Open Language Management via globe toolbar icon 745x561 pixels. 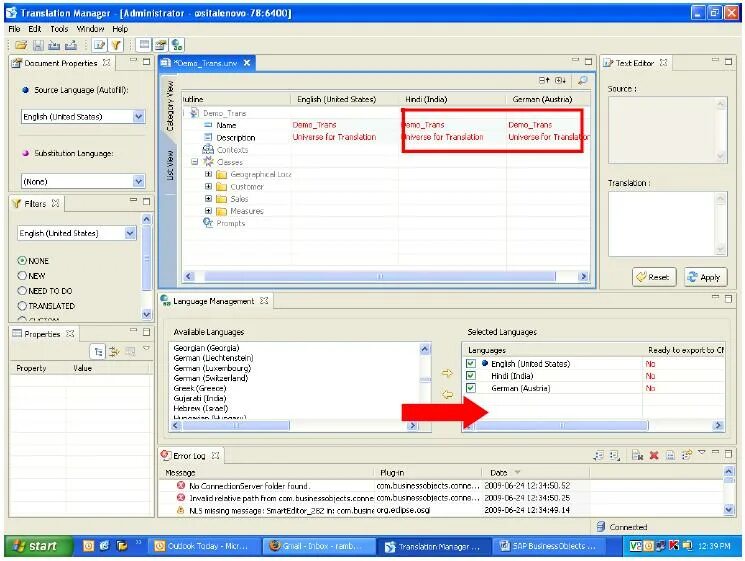pos(177,45)
